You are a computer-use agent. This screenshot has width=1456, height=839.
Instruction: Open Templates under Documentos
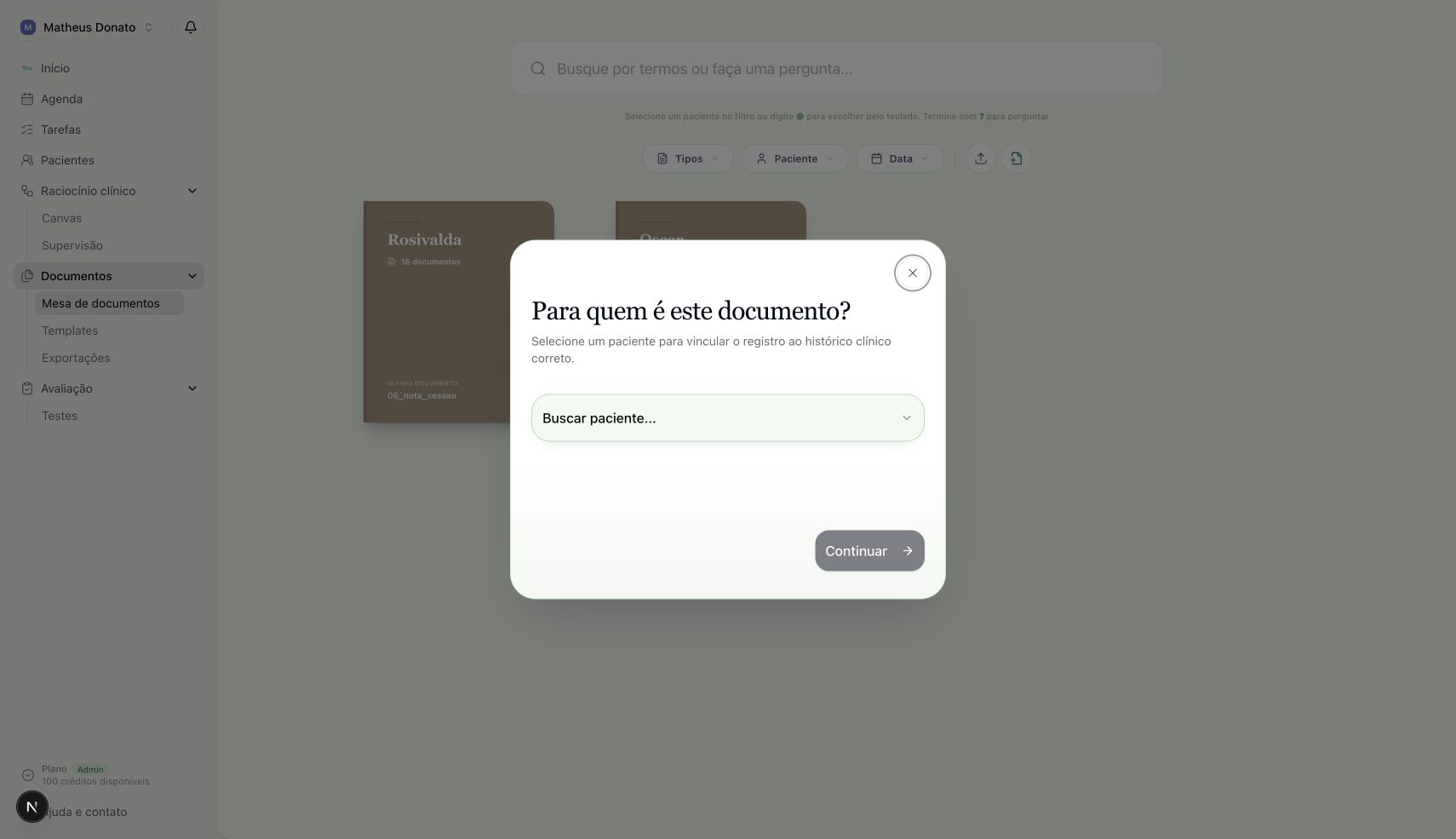70,330
